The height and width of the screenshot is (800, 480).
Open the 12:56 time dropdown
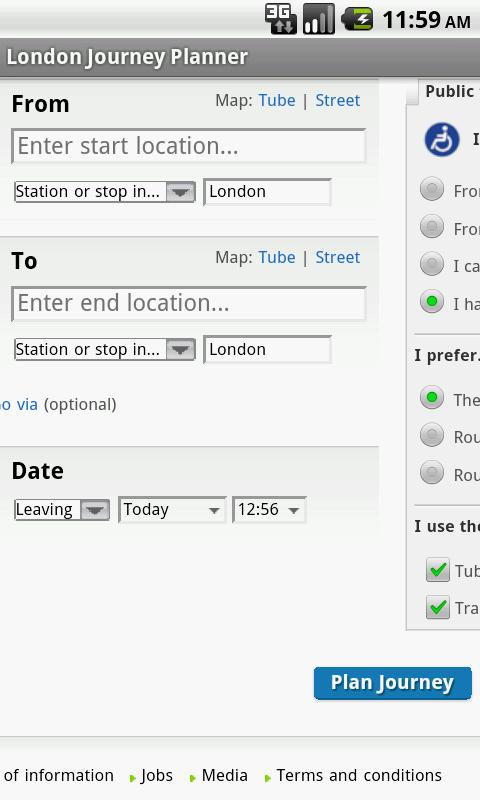click(269, 510)
